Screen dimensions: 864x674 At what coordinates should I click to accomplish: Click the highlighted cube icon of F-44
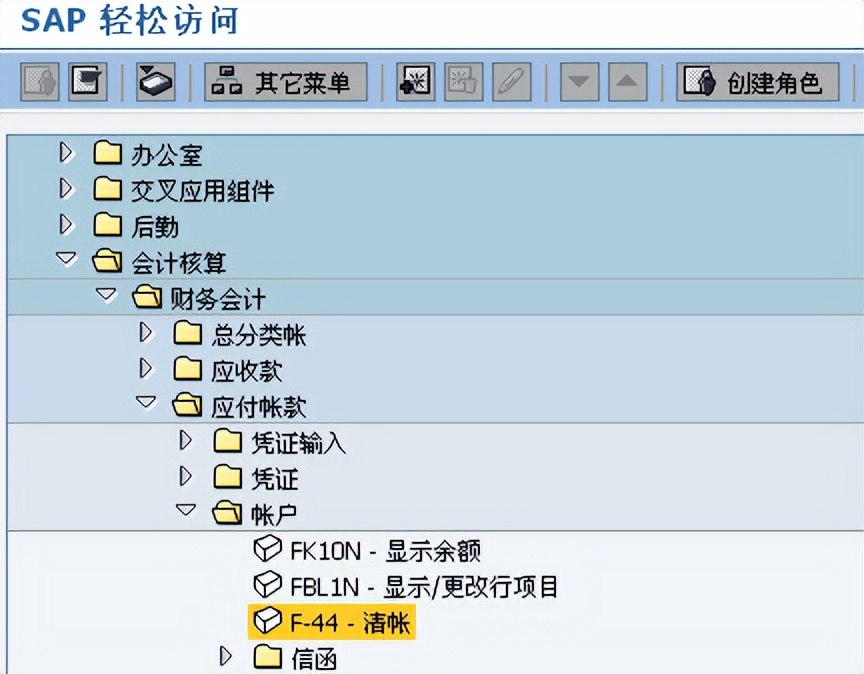tap(267, 622)
